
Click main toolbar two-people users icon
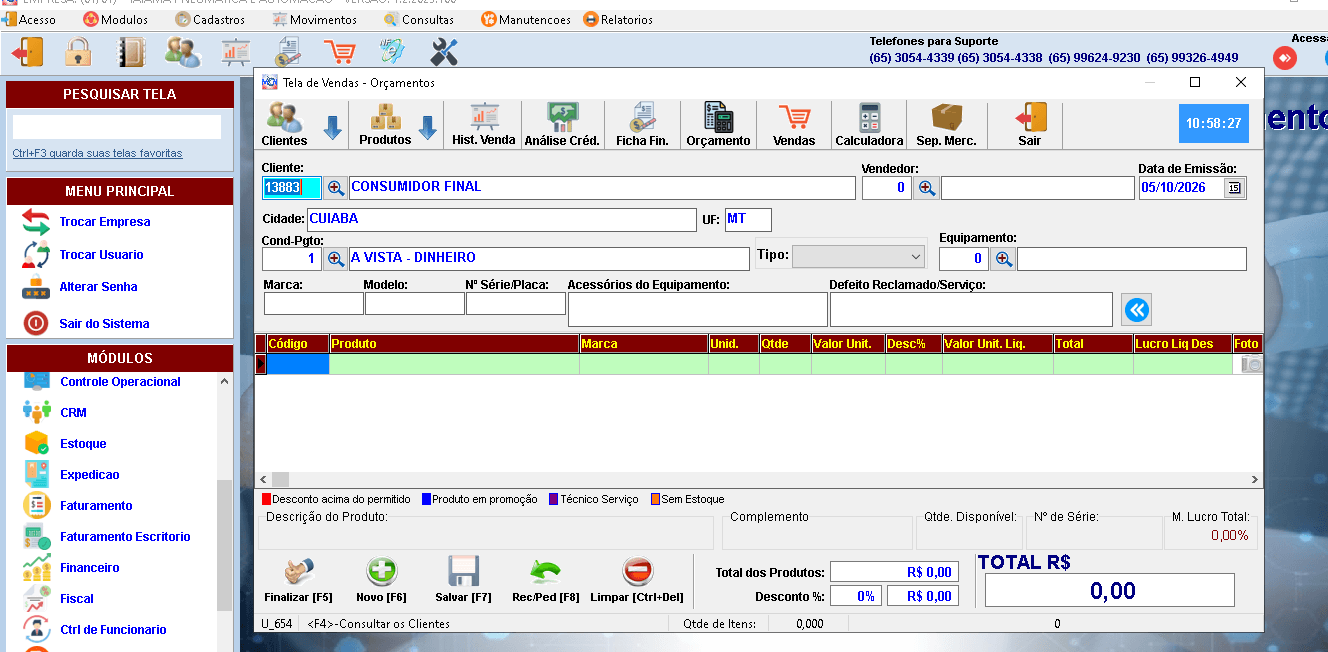point(184,52)
